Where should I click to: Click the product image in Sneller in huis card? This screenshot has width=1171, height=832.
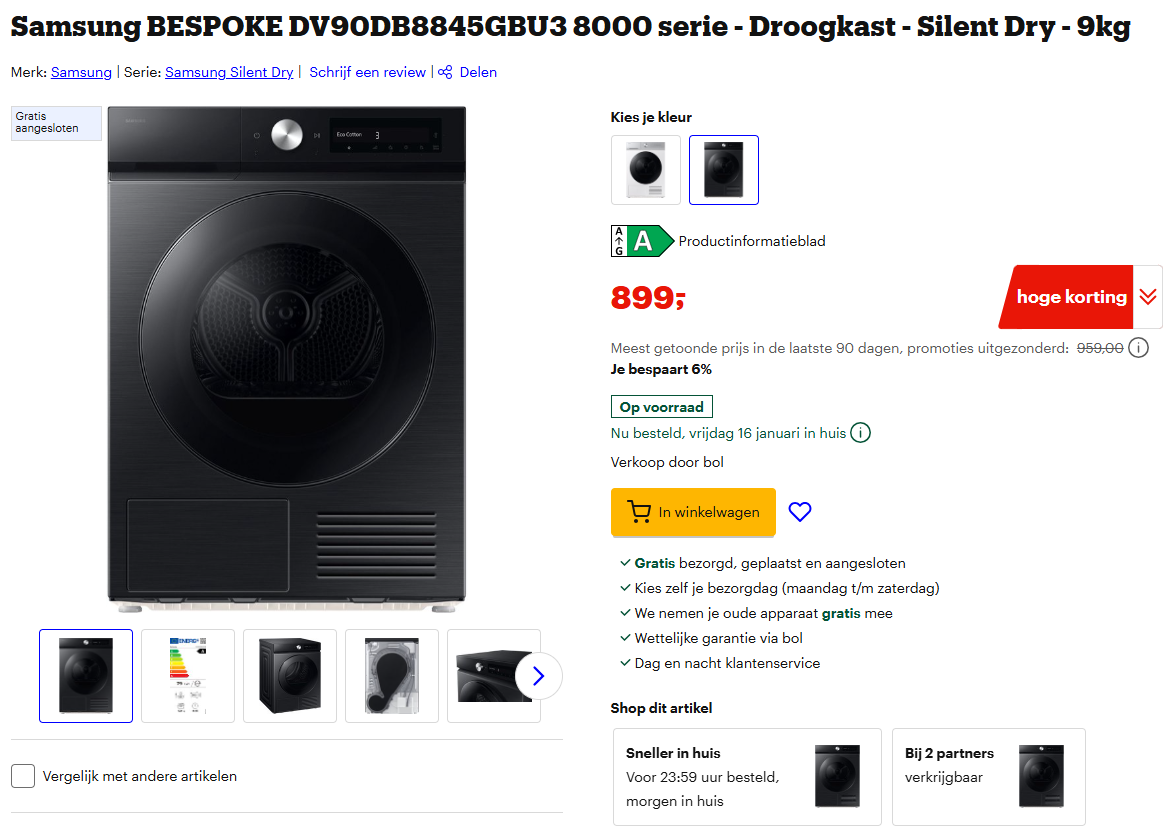coord(838,775)
